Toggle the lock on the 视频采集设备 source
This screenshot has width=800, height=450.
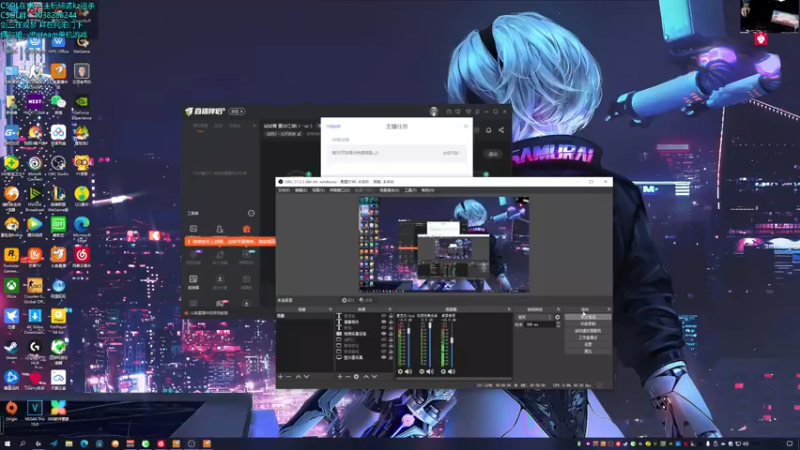(391, 334)
